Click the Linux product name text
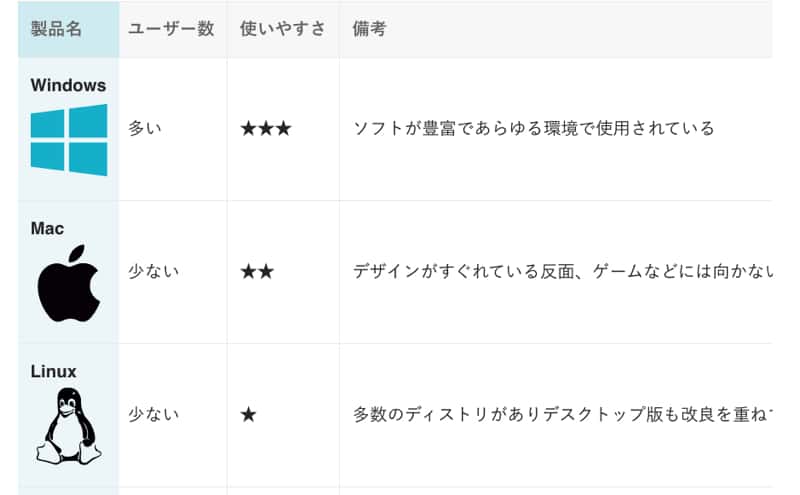 tap(54, 371)
